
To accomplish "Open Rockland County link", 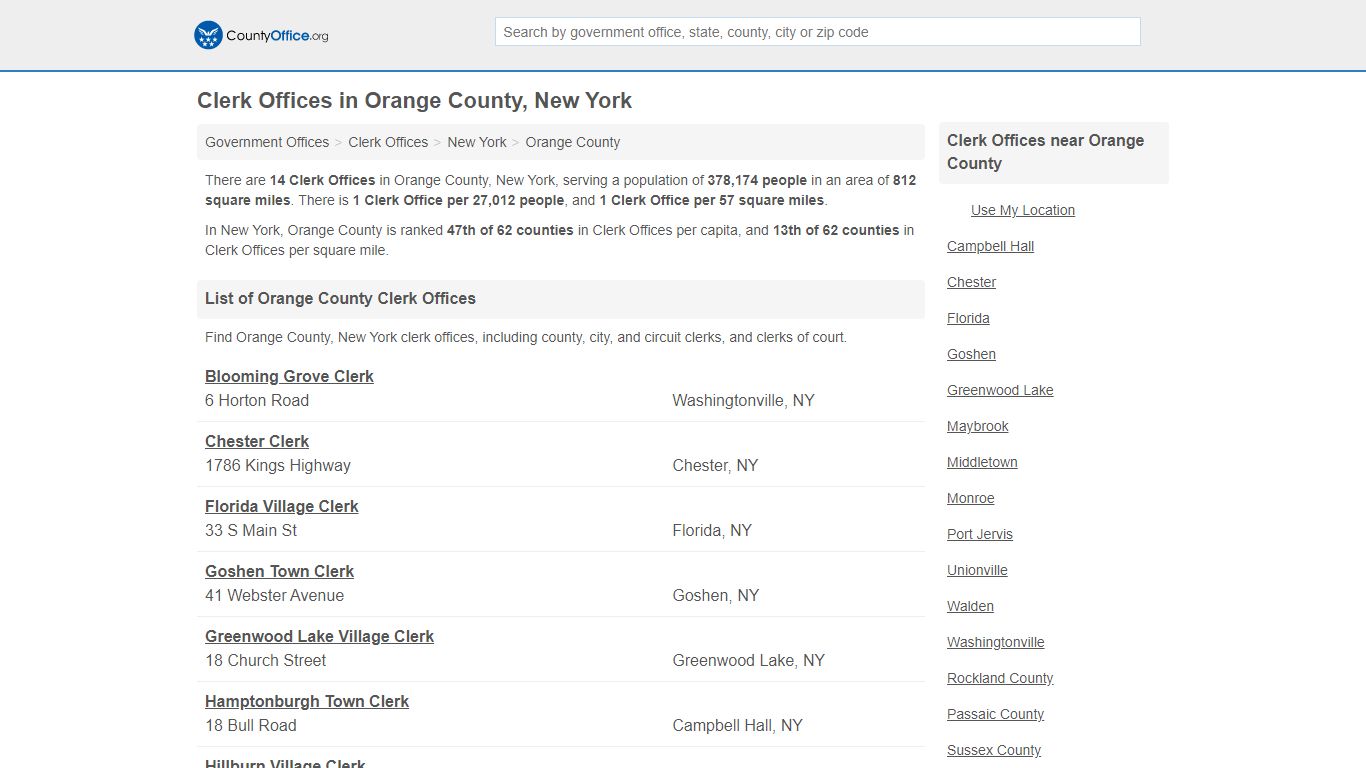I will [1000, 678].
